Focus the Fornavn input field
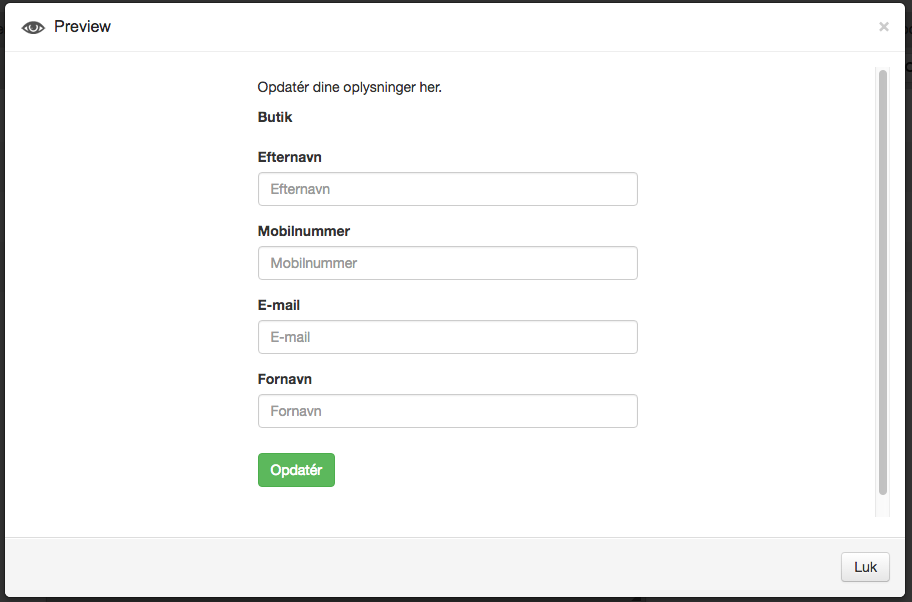Viewport: 912px width, 602px height. pos(448,411)
